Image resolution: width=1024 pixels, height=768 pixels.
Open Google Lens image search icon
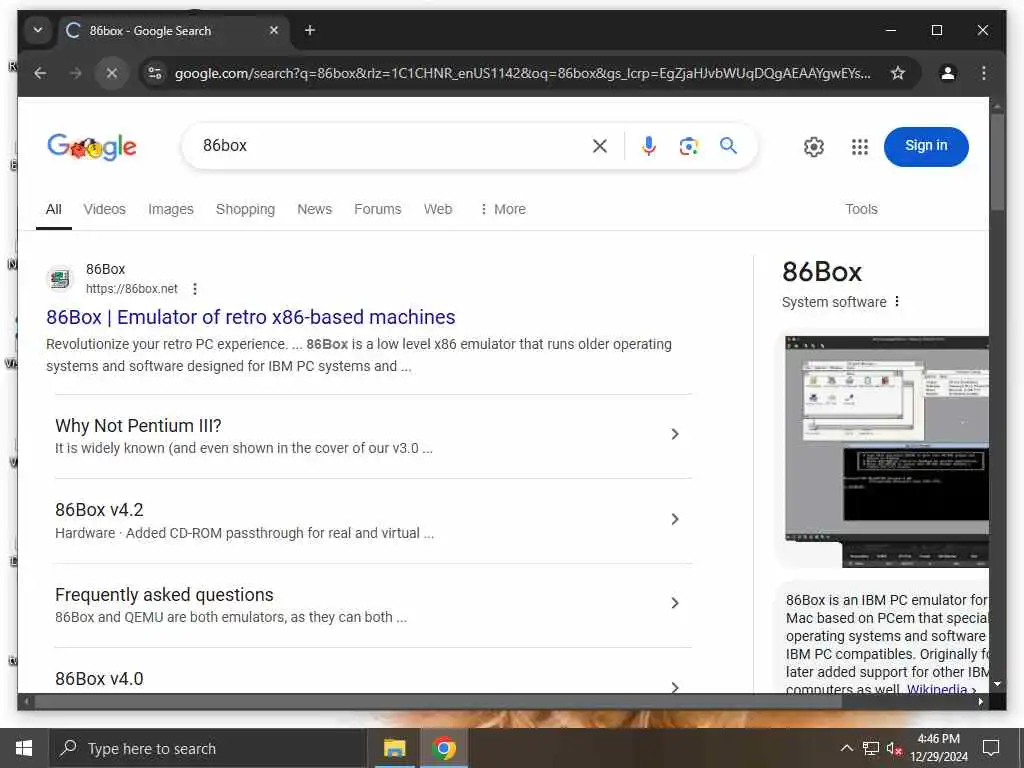click(x=688, y=146)
